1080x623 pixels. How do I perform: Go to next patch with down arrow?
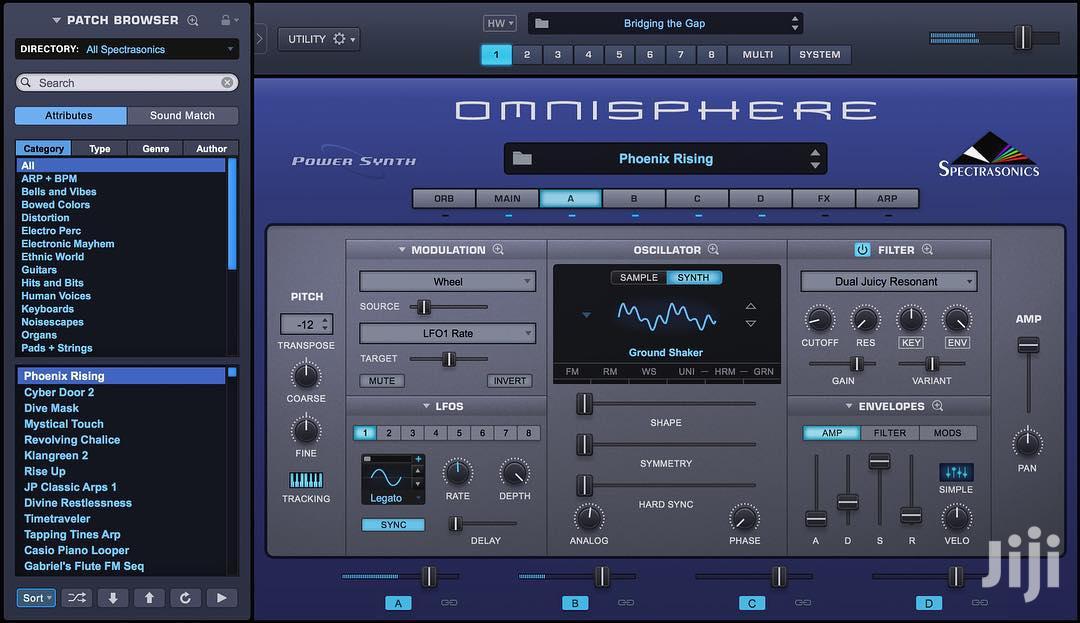113,598
